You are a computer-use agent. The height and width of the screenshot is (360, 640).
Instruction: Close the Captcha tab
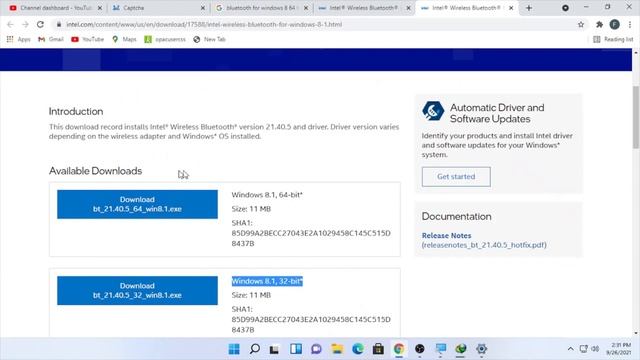click(x=203, y=8)
